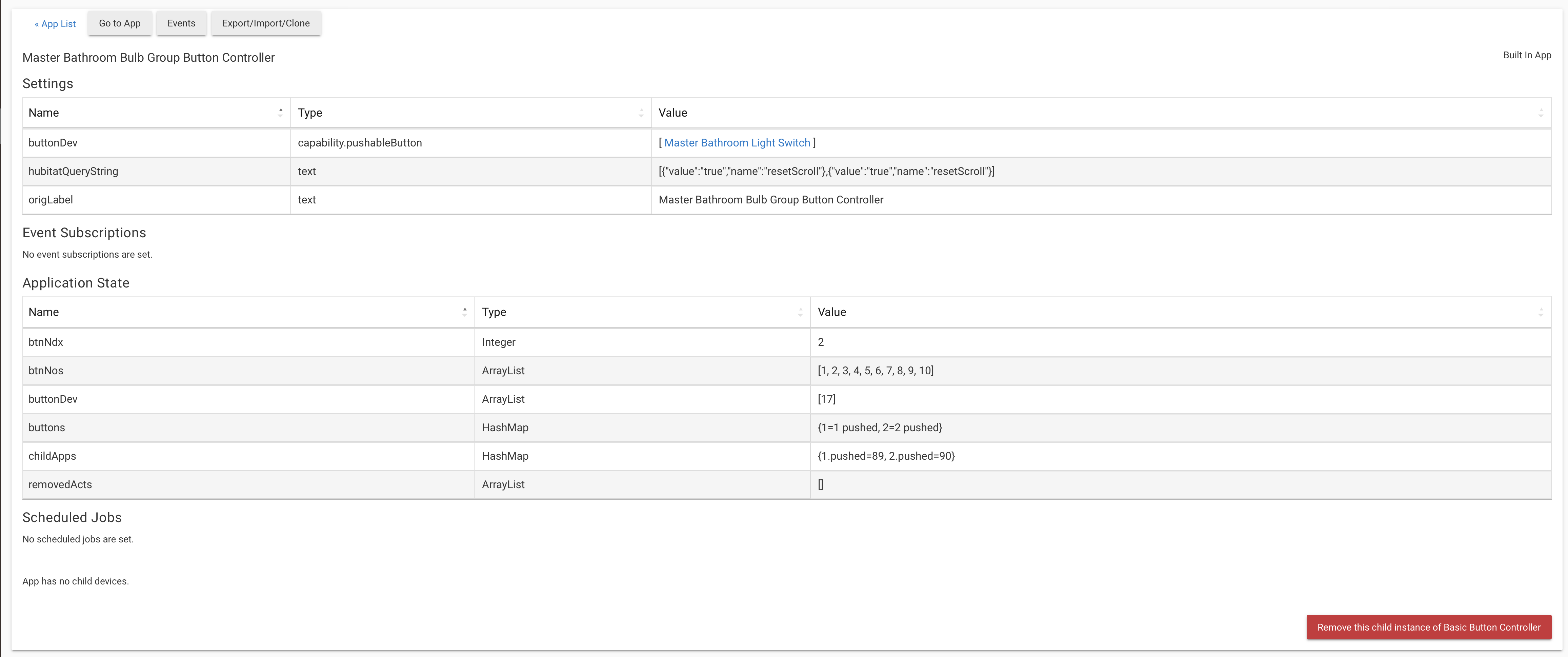The width and height of the screenshot is (1568, 657).
Task: Click the Master Bathroom Bulb Group Button Controller title
Action: pos(148,58)
